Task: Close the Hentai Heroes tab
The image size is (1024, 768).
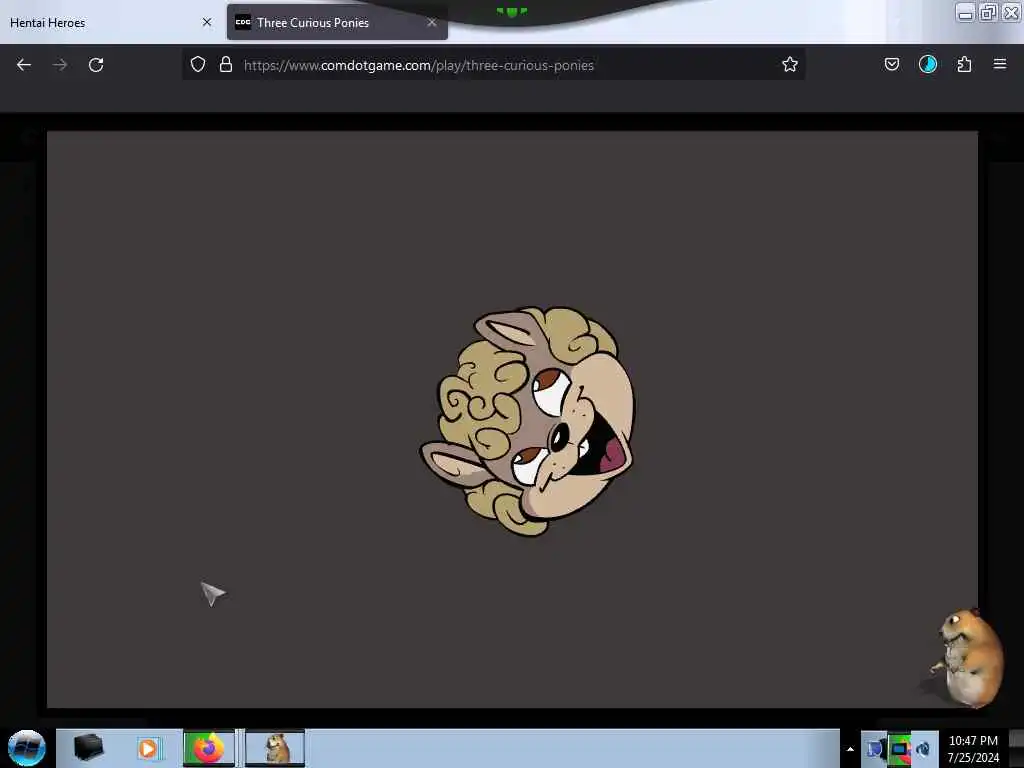Action: [207, 22]
